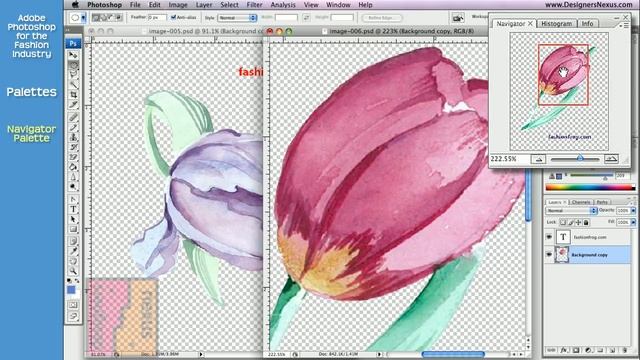Screen dimensions: 640x360
Task: Open the layer blend mode dropdown
Action: (x=571, y=211)
